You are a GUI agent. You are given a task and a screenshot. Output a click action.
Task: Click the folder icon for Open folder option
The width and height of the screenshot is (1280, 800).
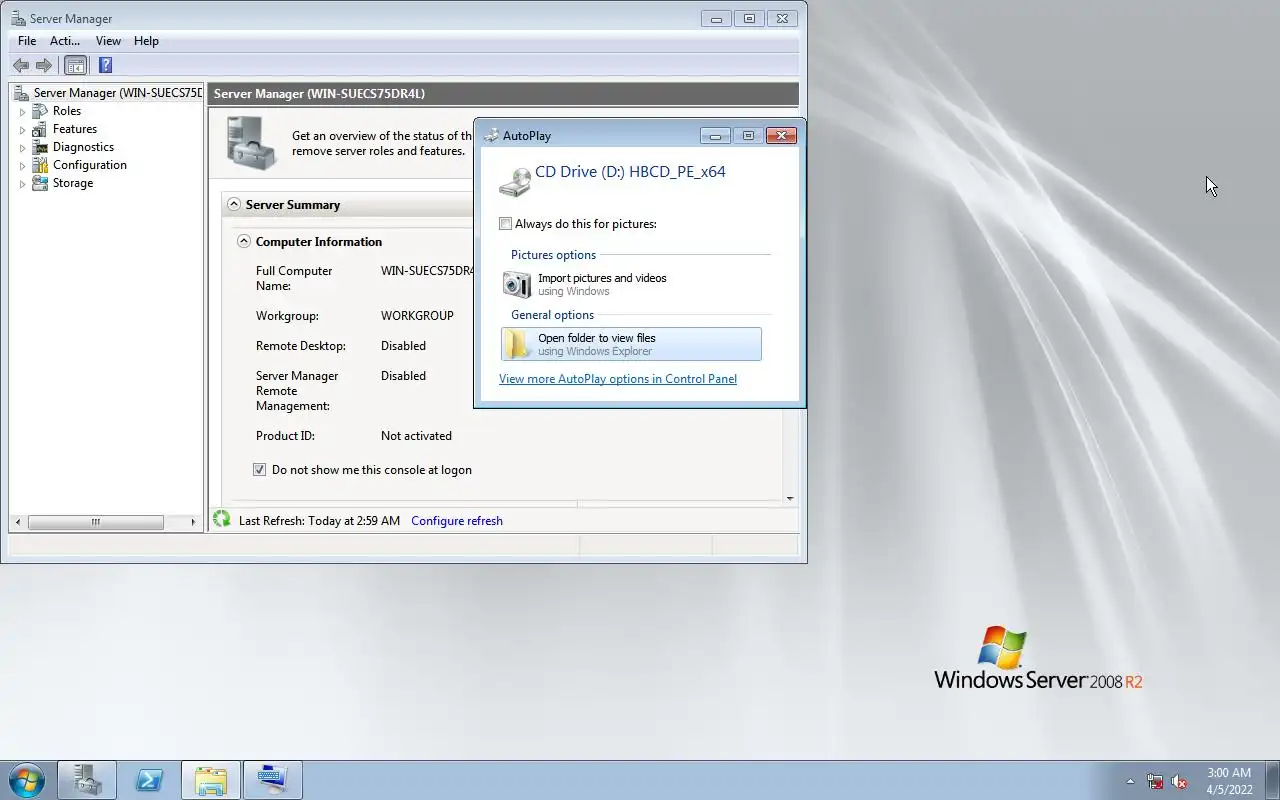click(x=517, y=344)
